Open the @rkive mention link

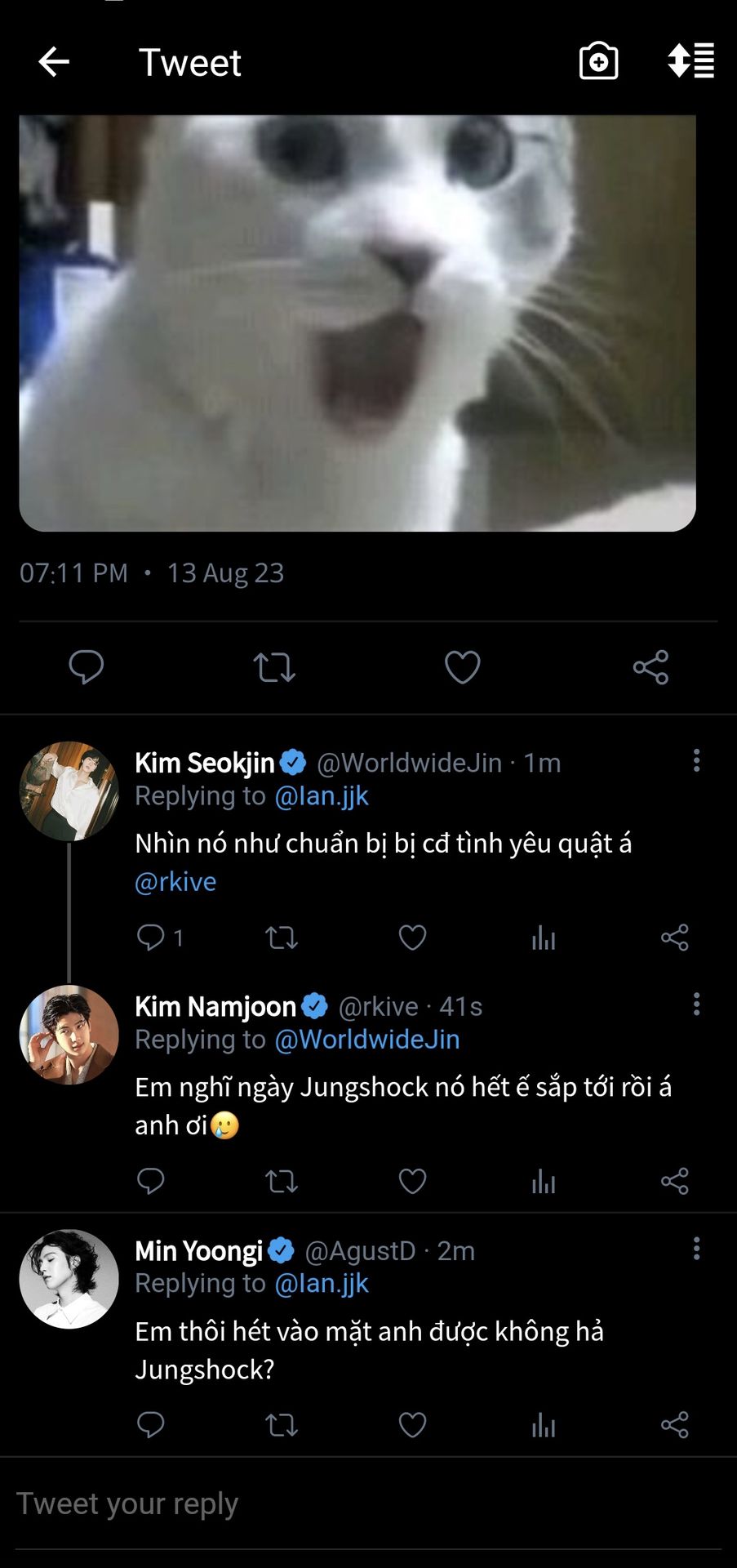[175, 882]
